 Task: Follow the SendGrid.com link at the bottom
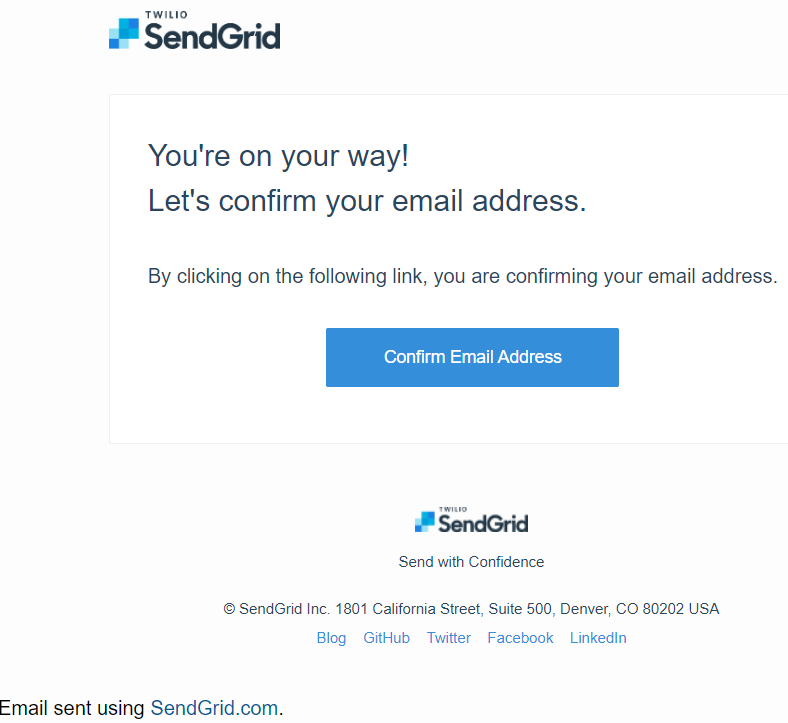(x=214, y=708)
